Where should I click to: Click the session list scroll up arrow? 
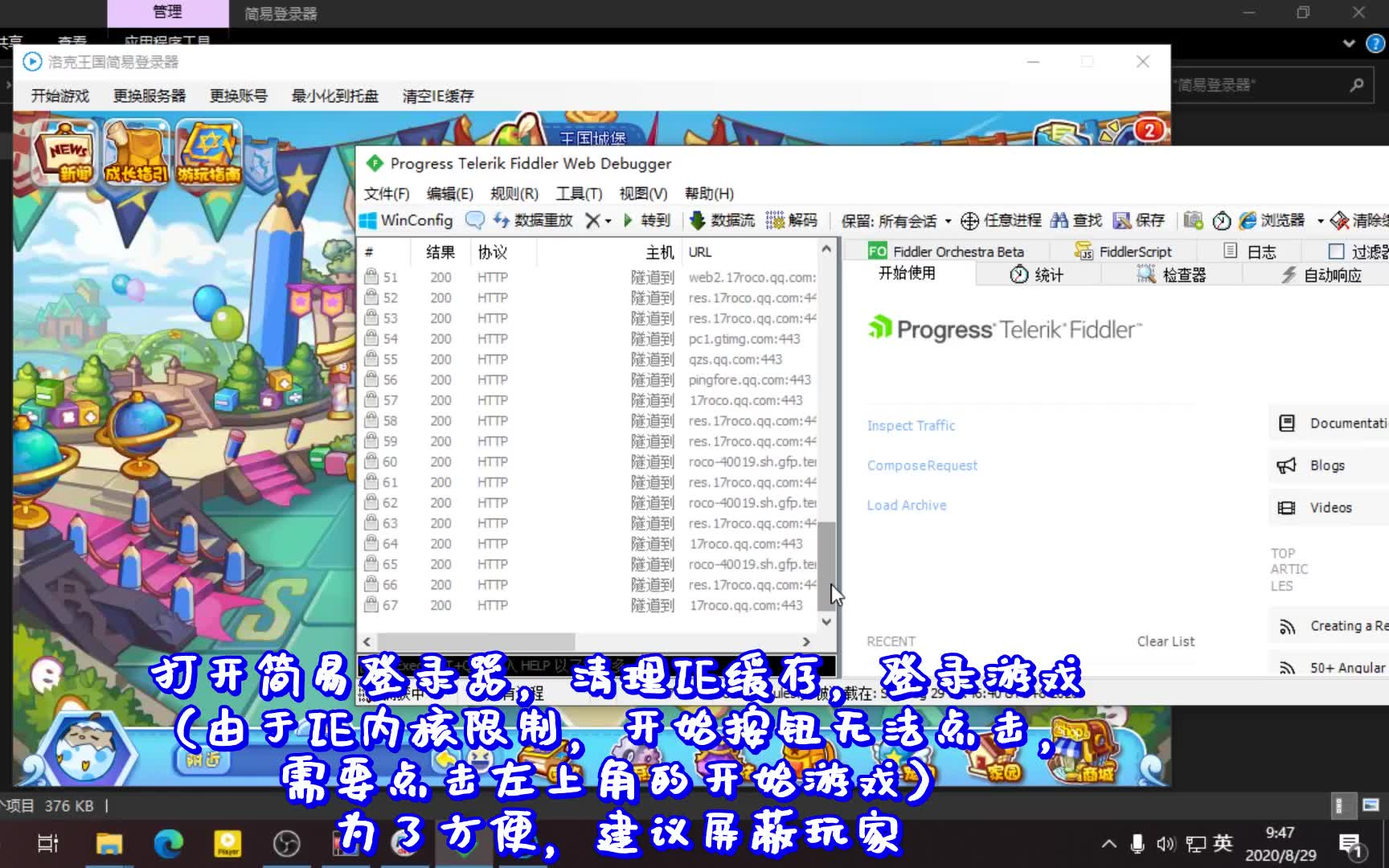pyautogui.click(x=826, y=249)
